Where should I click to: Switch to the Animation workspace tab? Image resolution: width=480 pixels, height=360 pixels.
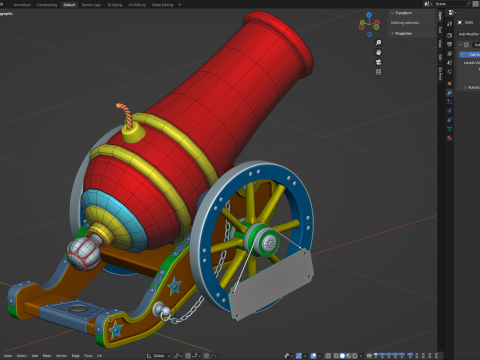click(x=22, y=5)
